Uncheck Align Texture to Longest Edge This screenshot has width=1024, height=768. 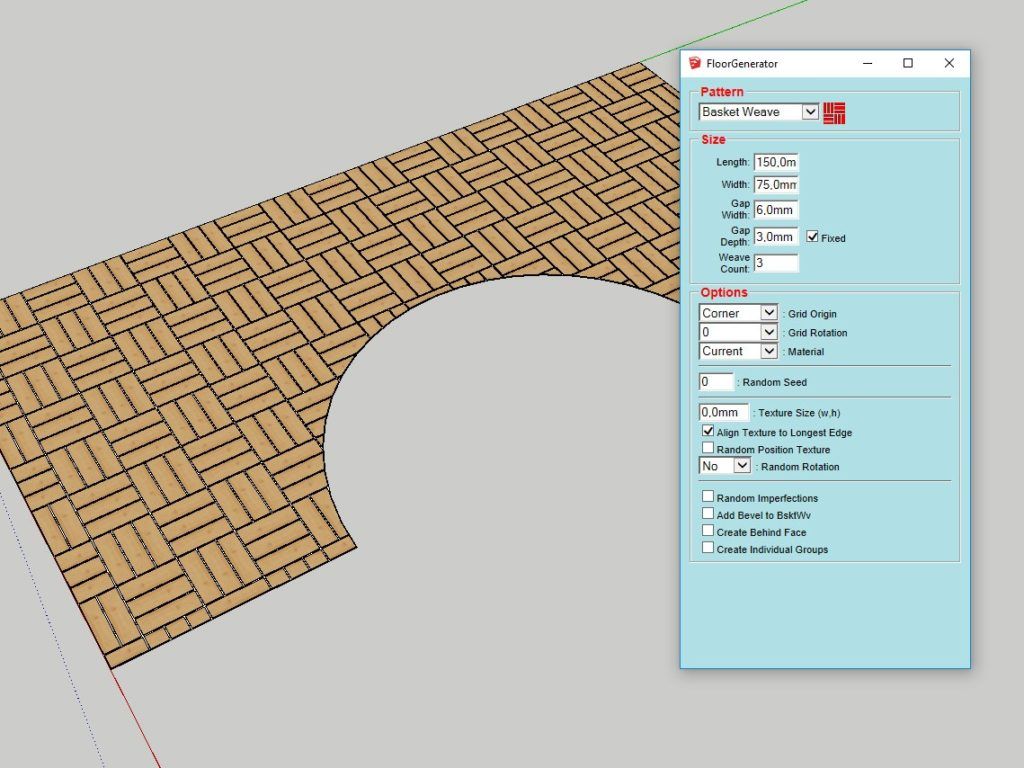[708, 431]
